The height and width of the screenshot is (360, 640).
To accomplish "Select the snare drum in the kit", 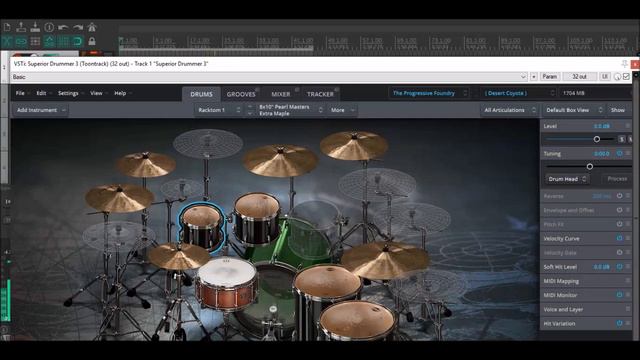I will point(227,284).
